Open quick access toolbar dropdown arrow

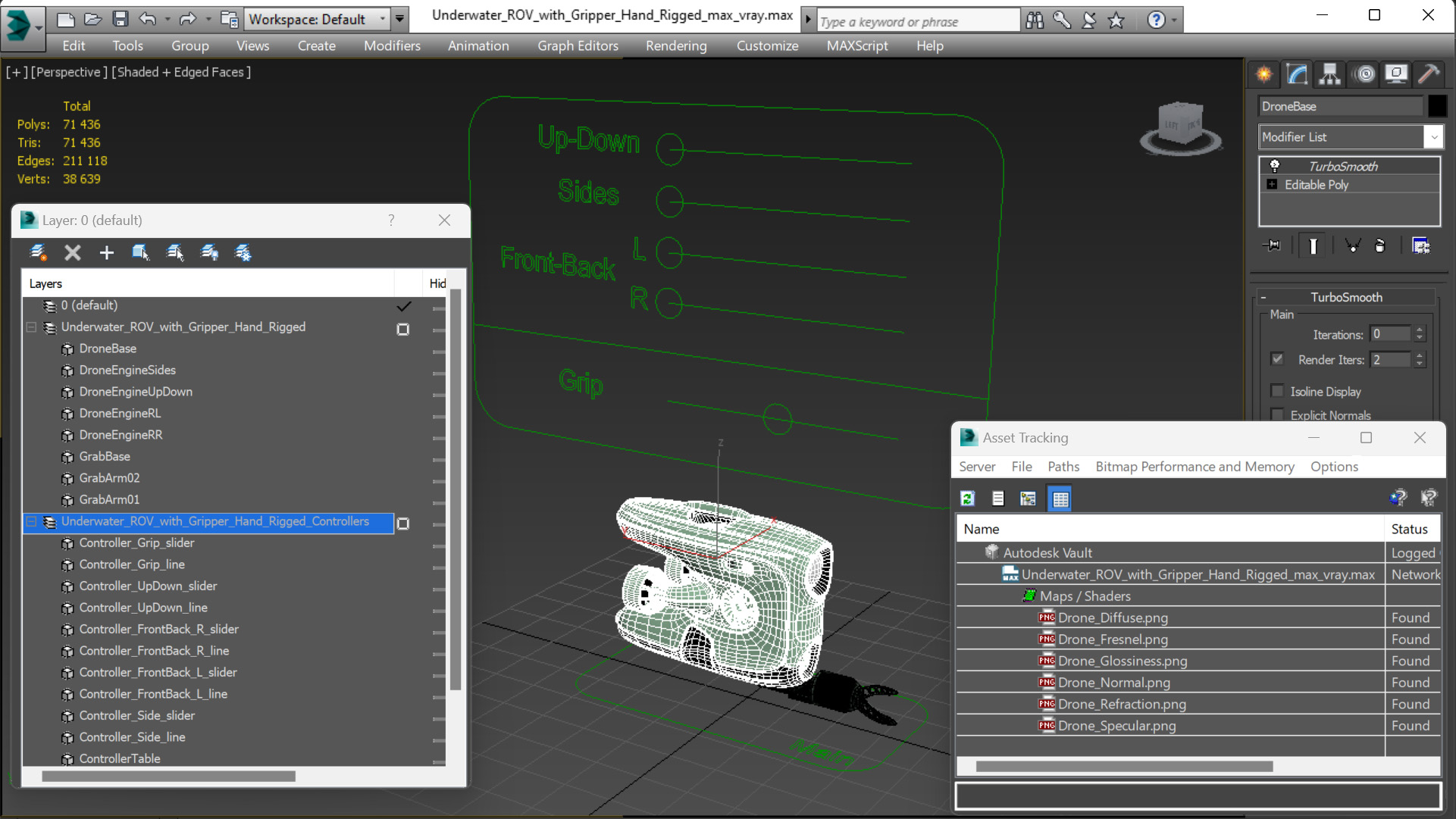tap(399, 19)
